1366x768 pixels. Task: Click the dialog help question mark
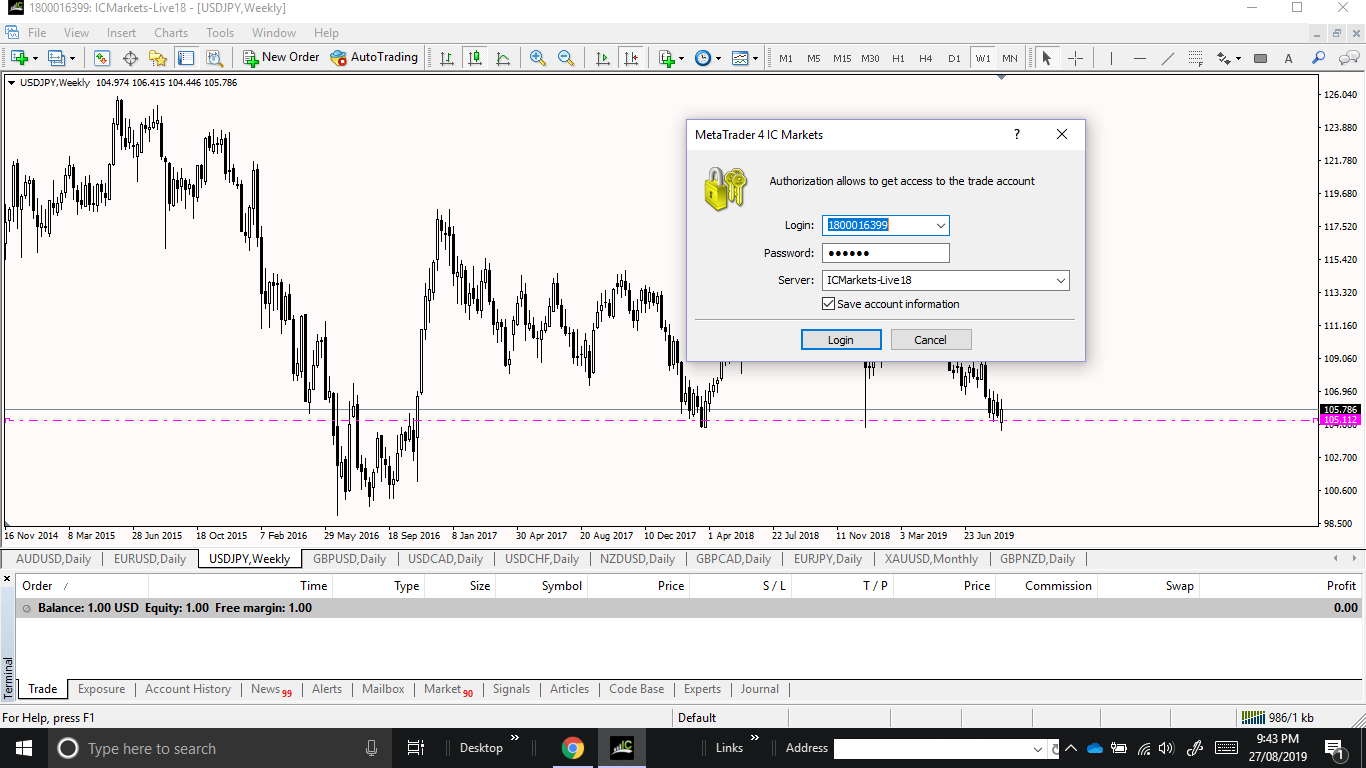[1017, 134]
